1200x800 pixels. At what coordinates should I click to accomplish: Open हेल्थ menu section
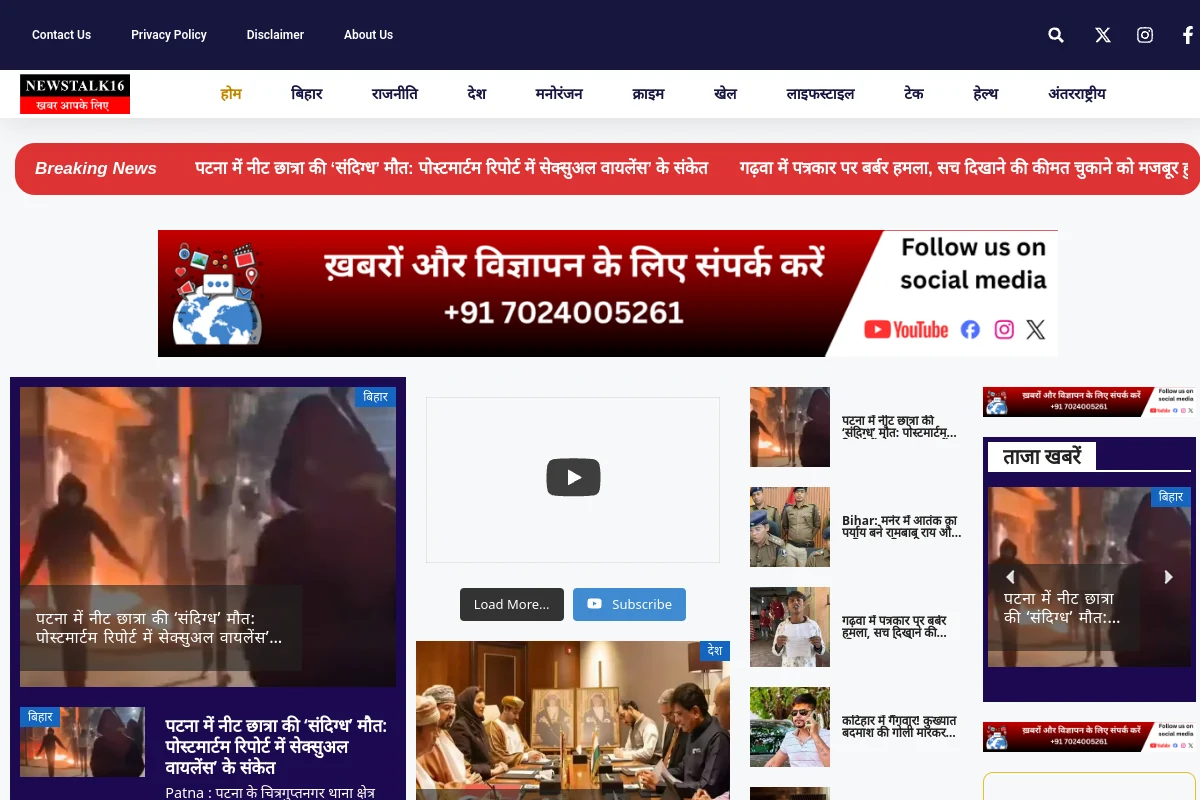pos(986,94)
